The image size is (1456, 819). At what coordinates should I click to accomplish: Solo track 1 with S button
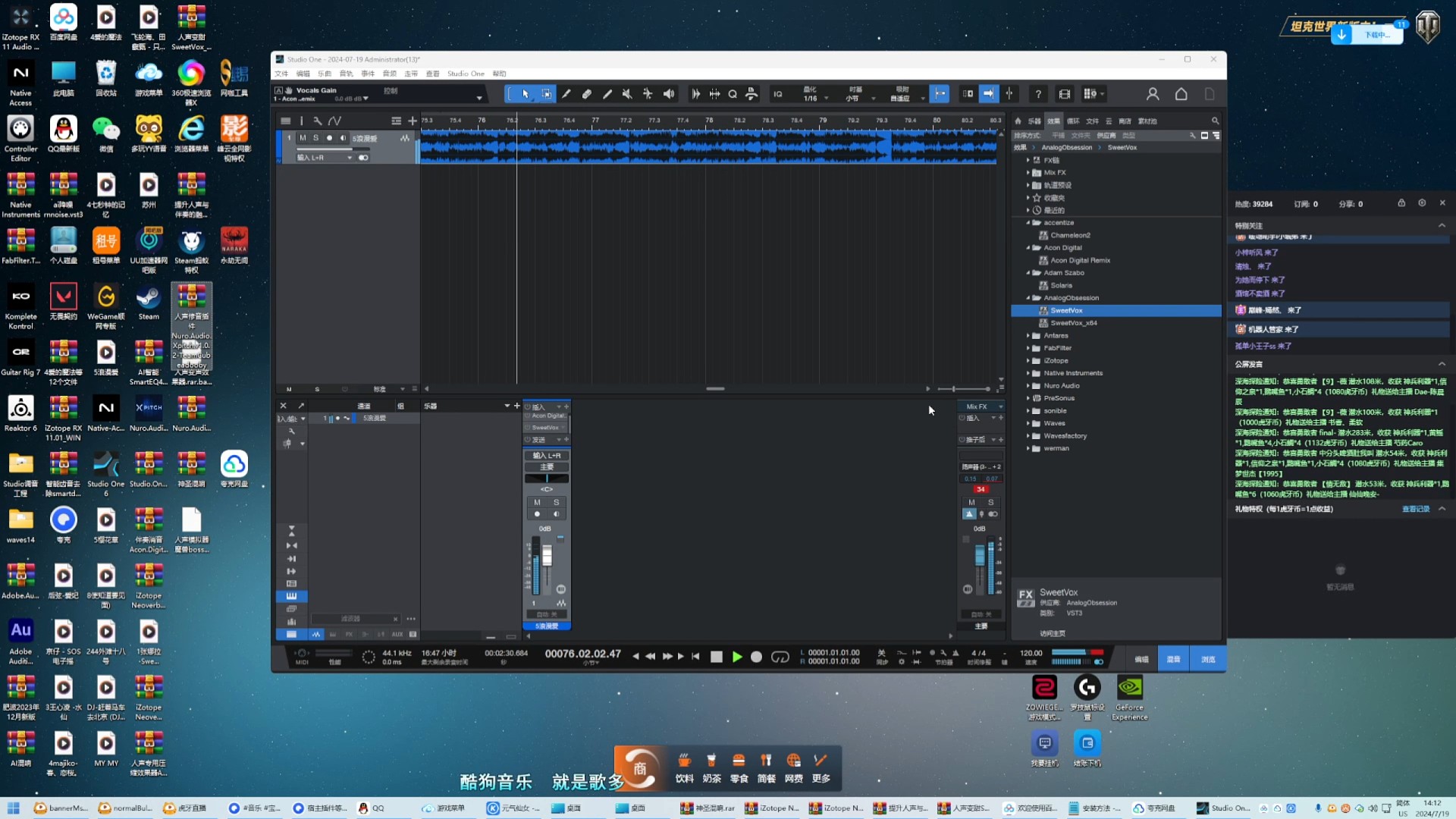tap(316, 138)
